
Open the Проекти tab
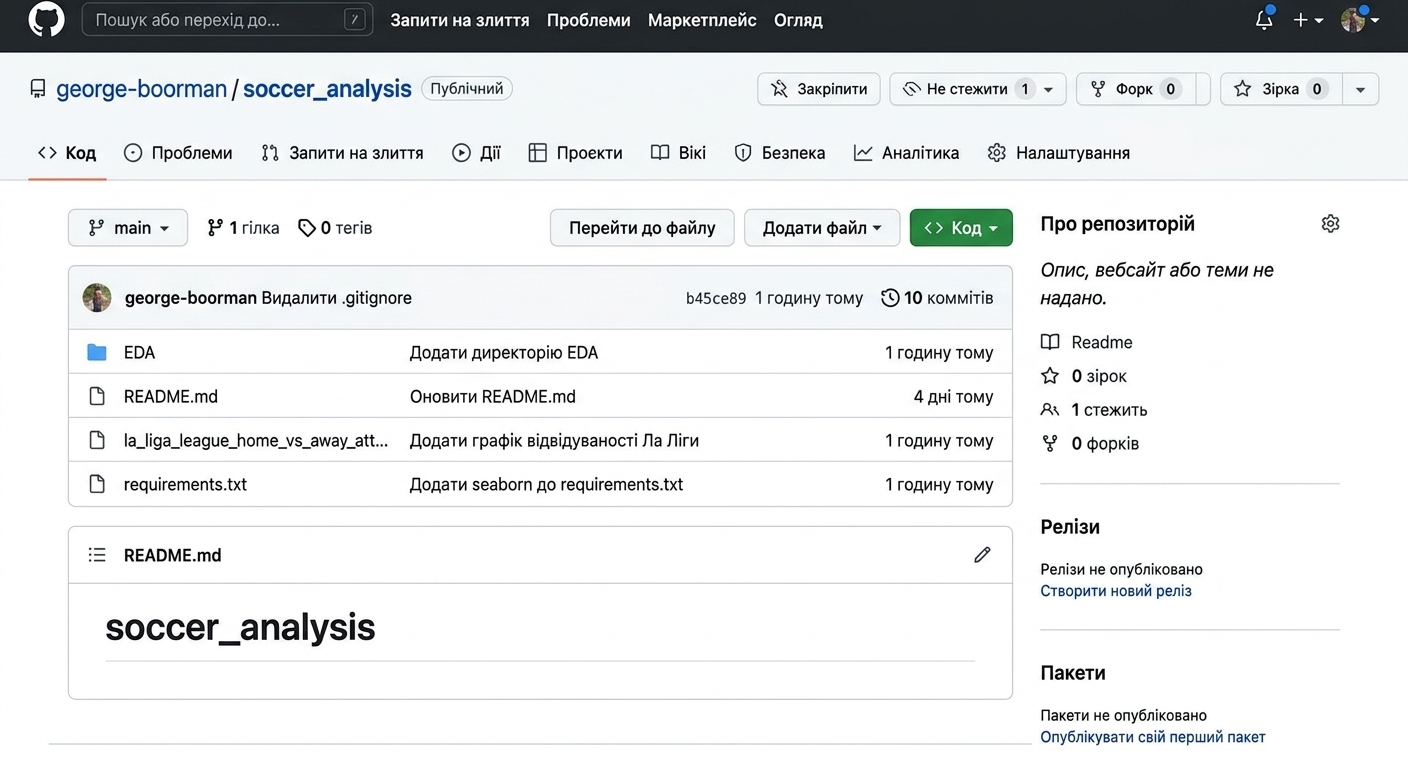575,153
